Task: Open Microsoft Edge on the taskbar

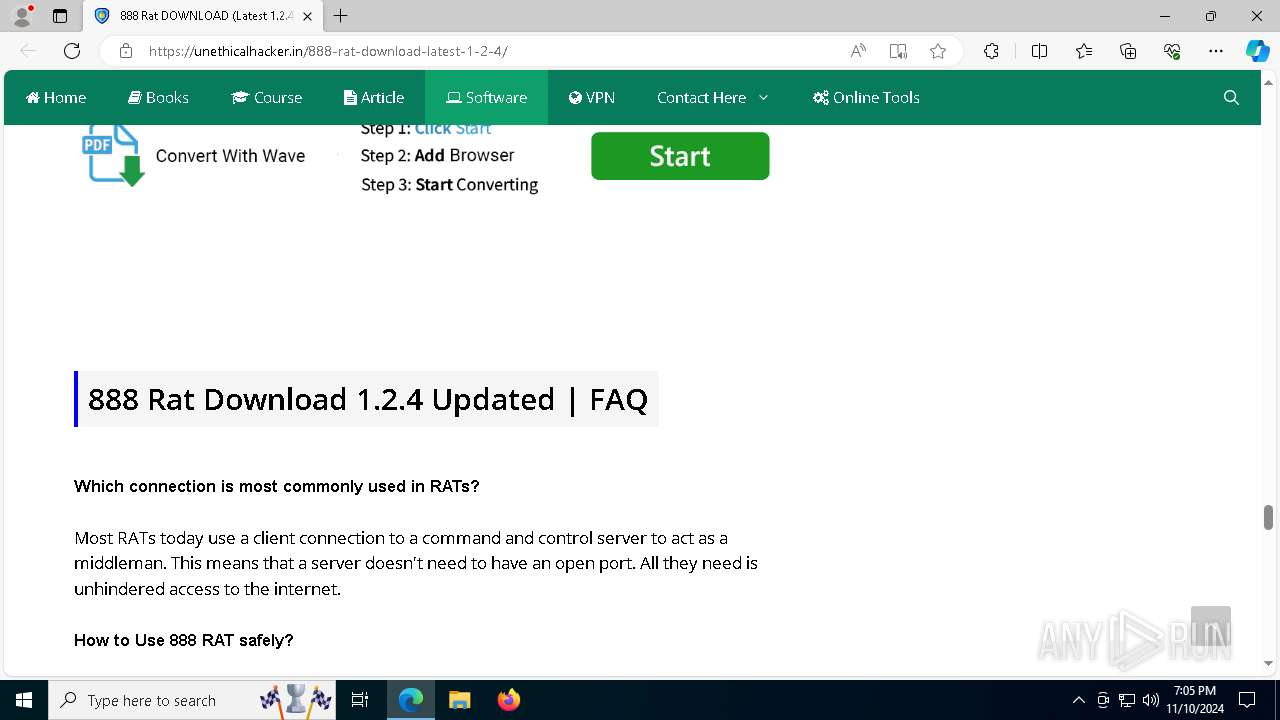Action: (x=411, y=700)
